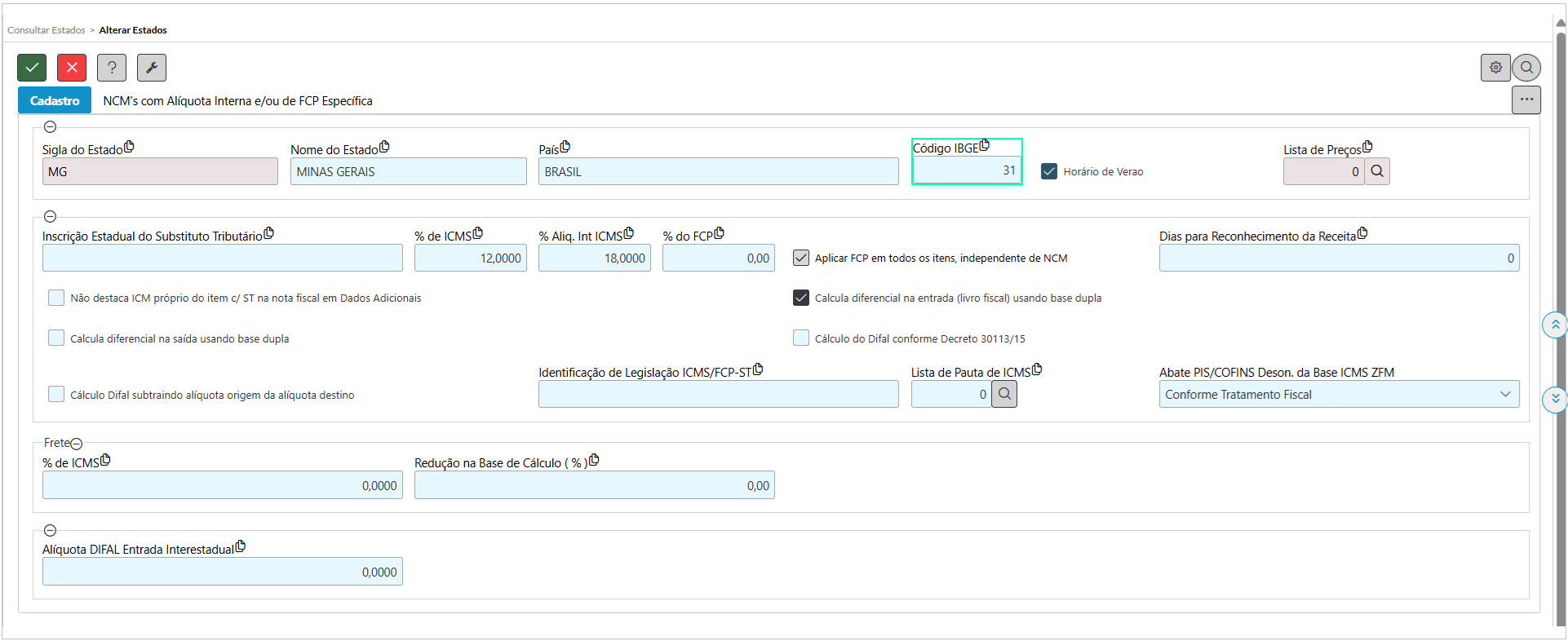Click the green confirm checkmark button
The height and width of the screenshot is (641, 1568).
pyautogui.click(x=32, y=68)
